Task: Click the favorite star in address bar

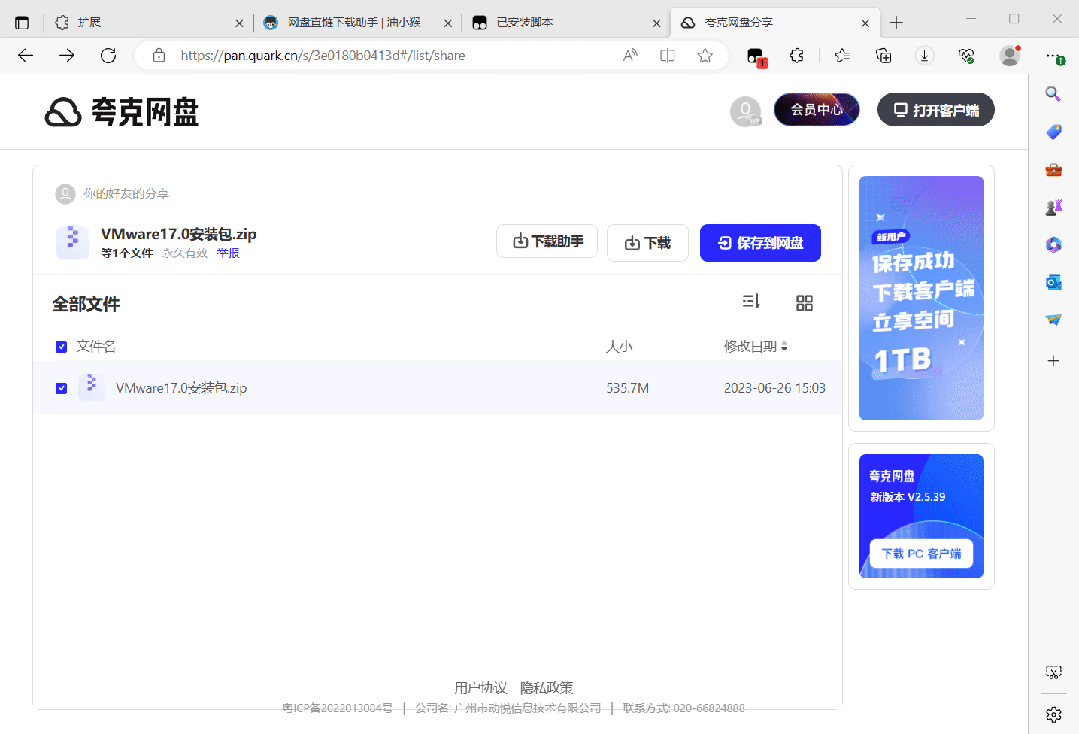Action: pyautogui.click(x=706, y=55)
